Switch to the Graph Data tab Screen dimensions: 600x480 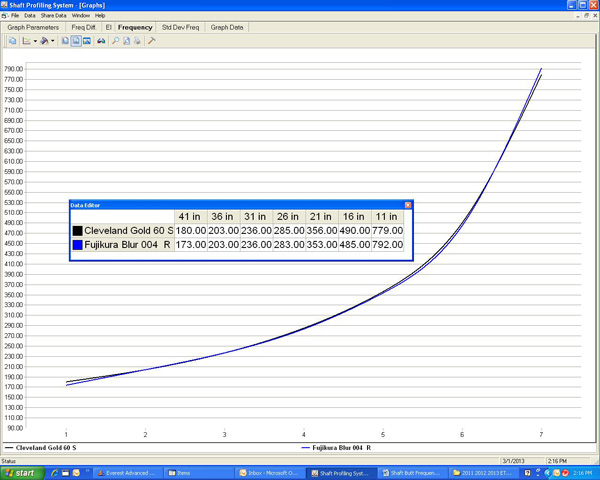[x=227, y=28]
